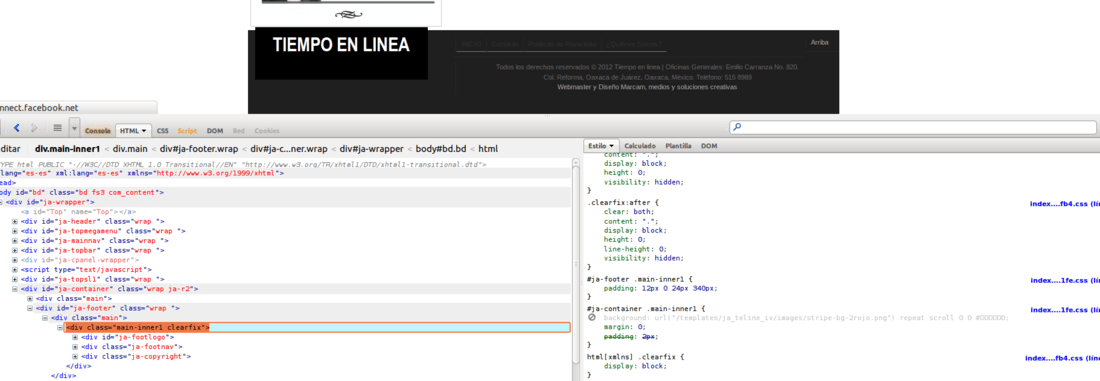
Task: Select html in the breadcrumb path
Action: pyautogui.click(x=488, y=149)
